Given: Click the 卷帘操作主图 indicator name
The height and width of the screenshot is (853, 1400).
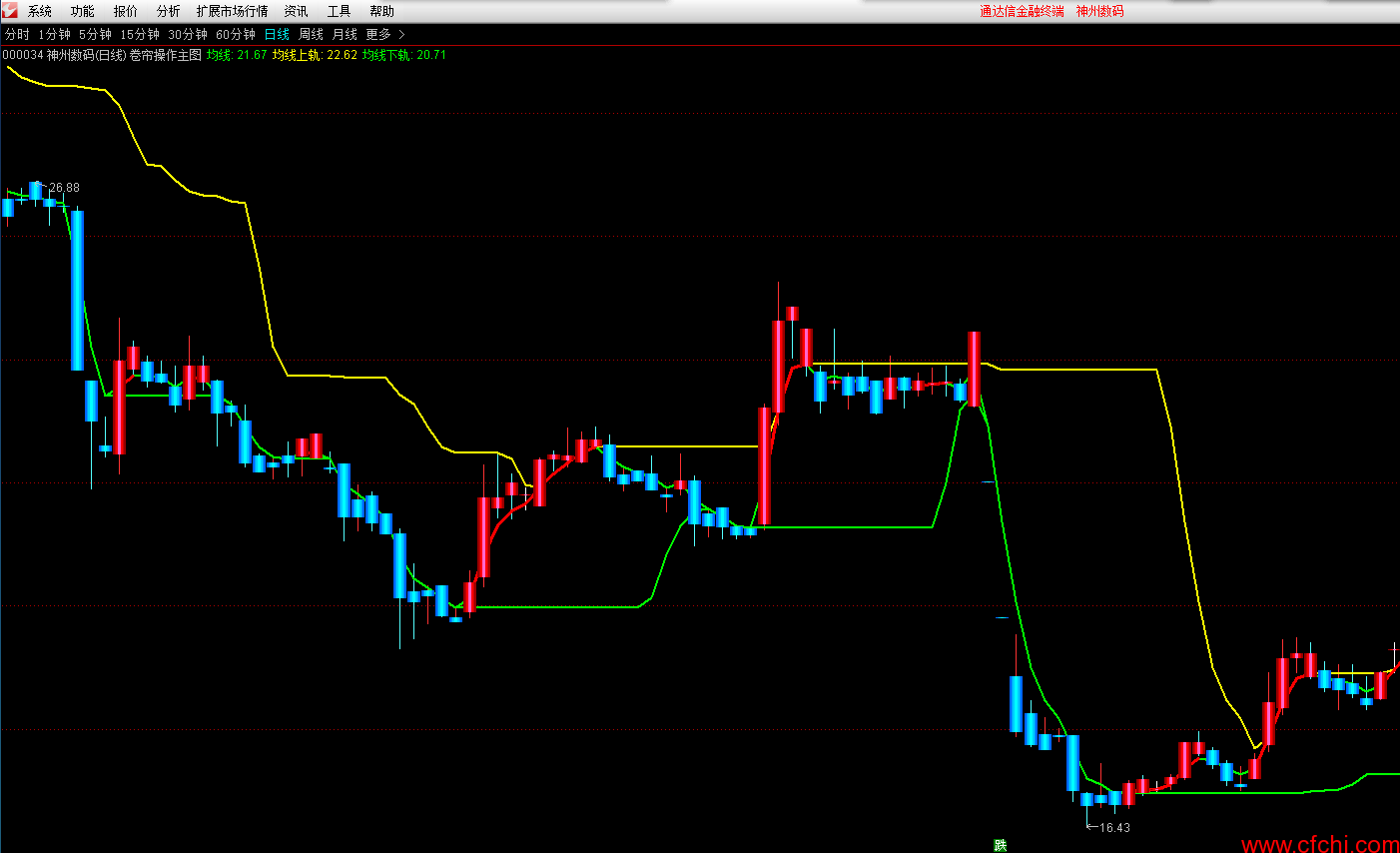Looking at the screenshot, I should [x=166, y=55].
